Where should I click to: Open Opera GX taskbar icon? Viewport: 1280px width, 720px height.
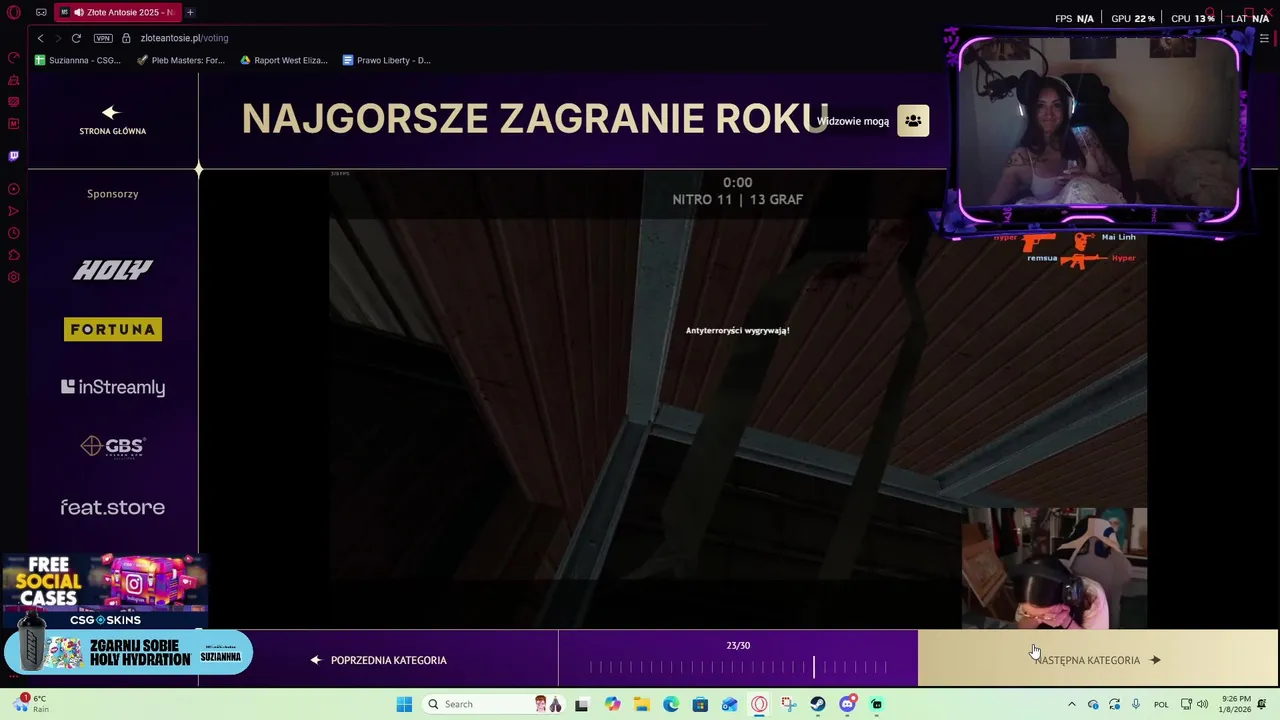click(759, 704)
